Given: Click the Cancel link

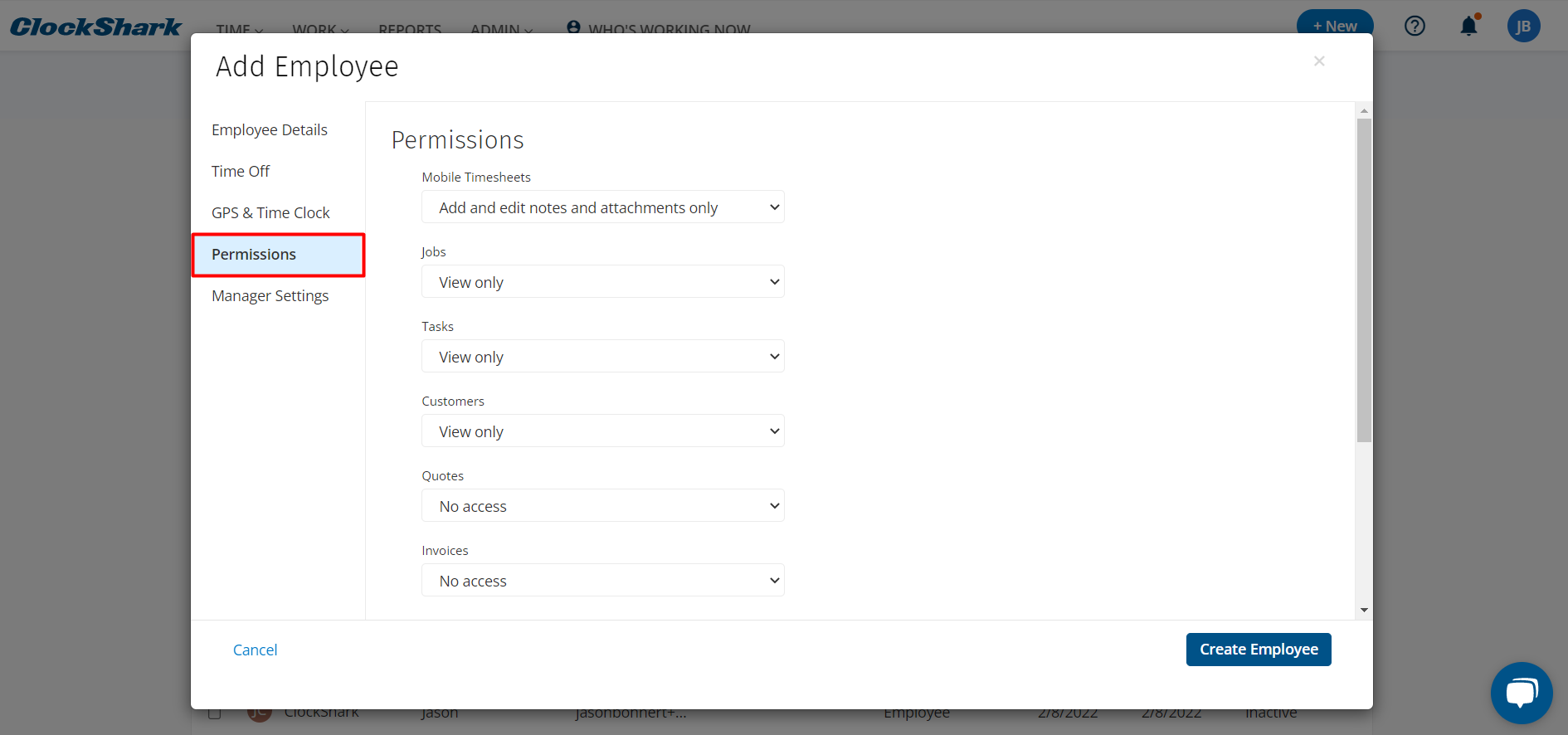Looking at the screenshot, I should click(x=255, y=650).
